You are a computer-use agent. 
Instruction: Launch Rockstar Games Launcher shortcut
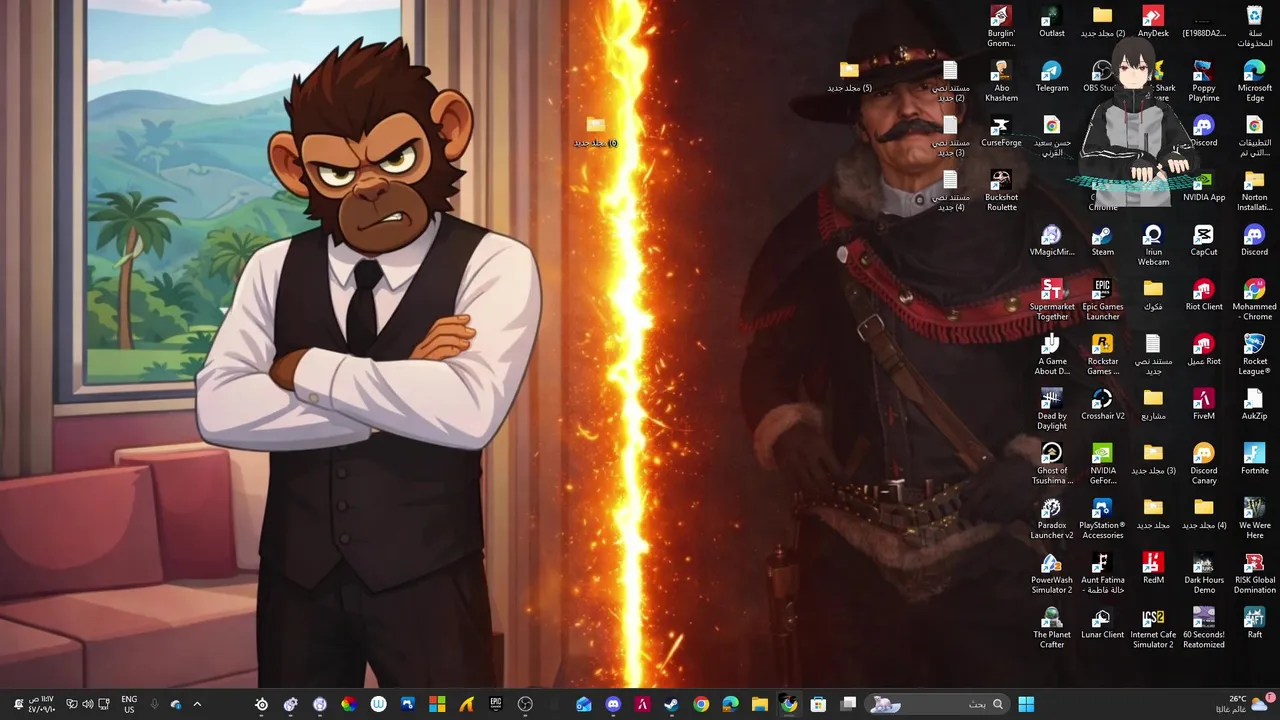[1102, 355]
